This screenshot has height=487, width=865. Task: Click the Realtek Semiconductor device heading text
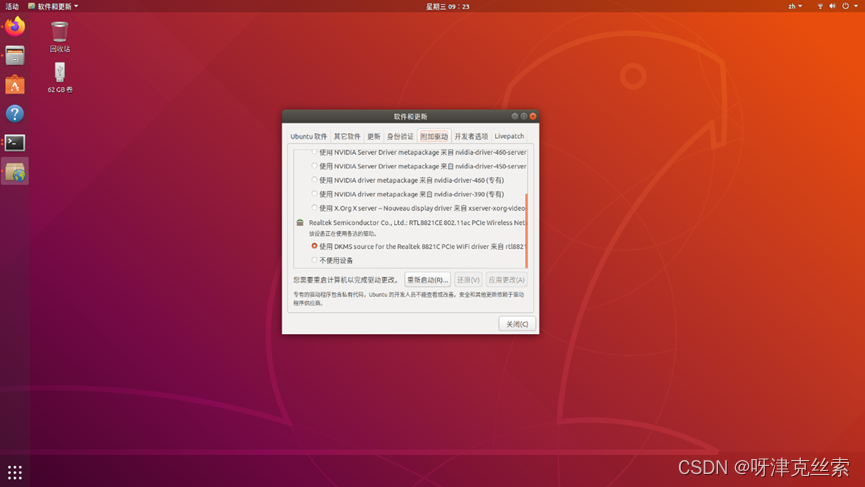coord(417,222)
